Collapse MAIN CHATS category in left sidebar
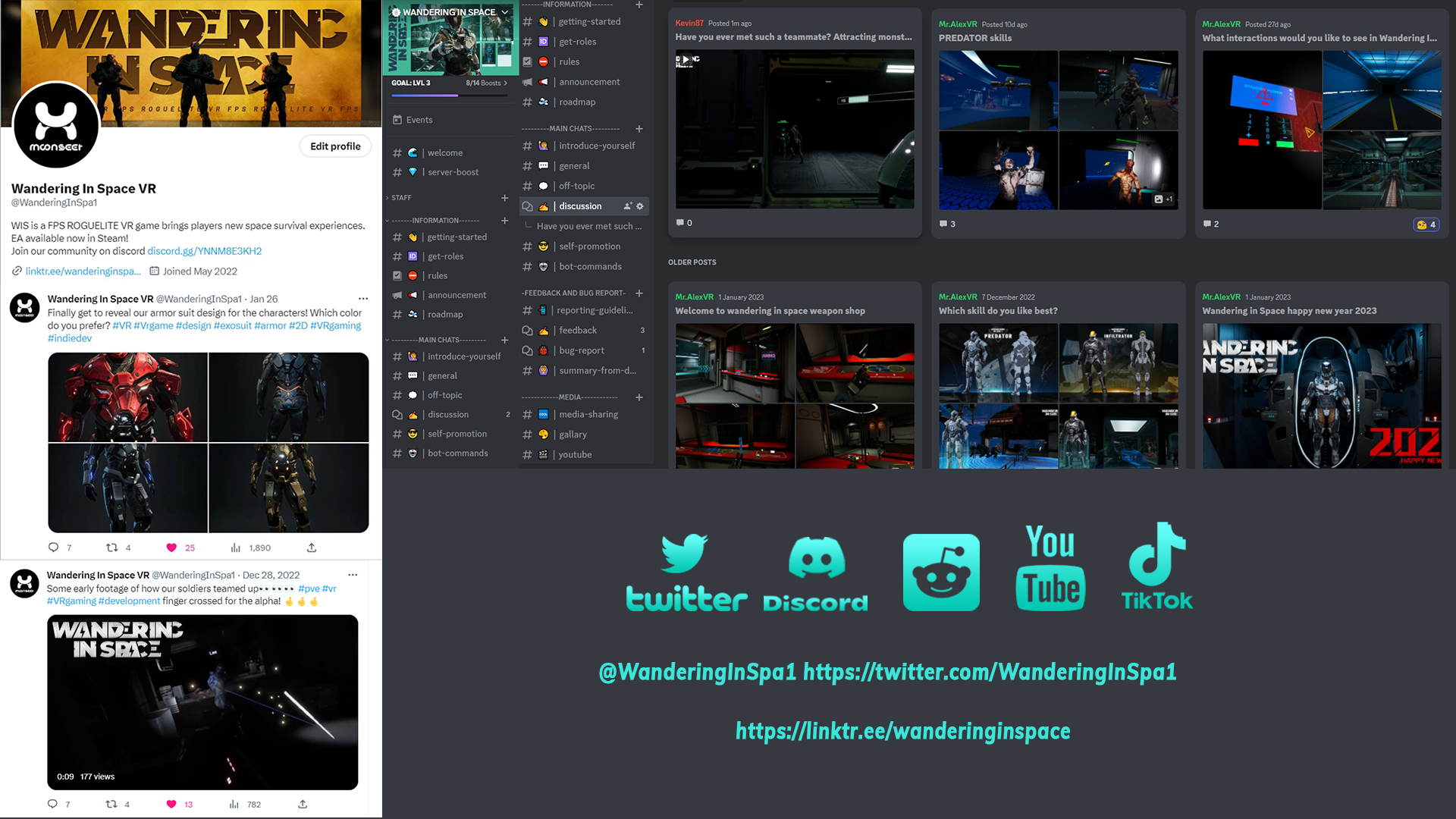This screenshot has width=1456, height=819. [x=436, y=340]
